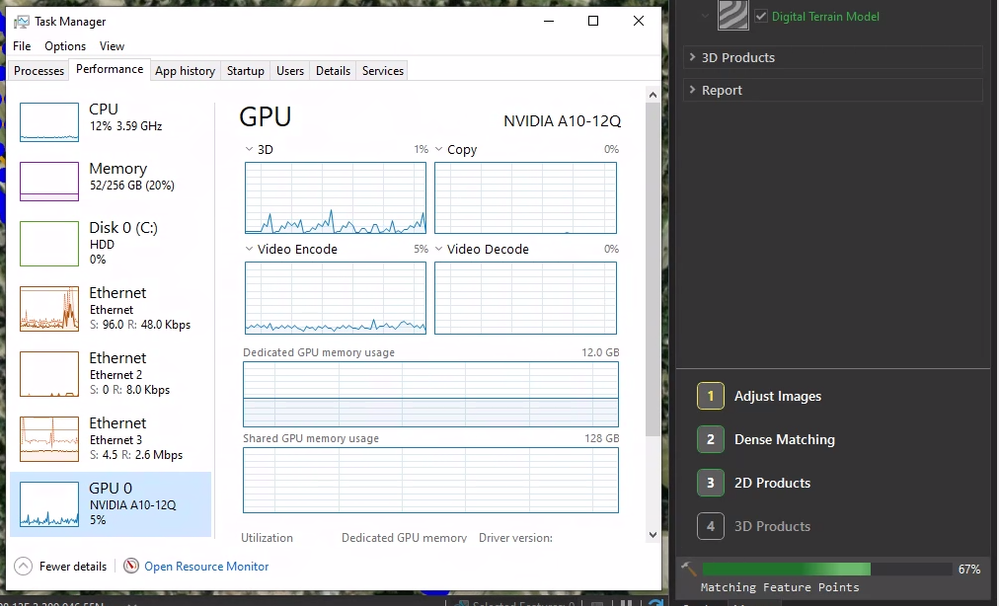
Task: Open the Options menu in Task Manager
Action: tap(65, 46)
